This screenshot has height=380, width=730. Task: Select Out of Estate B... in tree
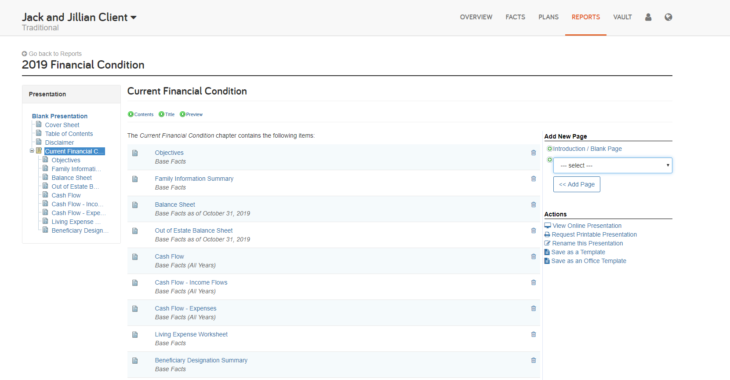[75, 187]
